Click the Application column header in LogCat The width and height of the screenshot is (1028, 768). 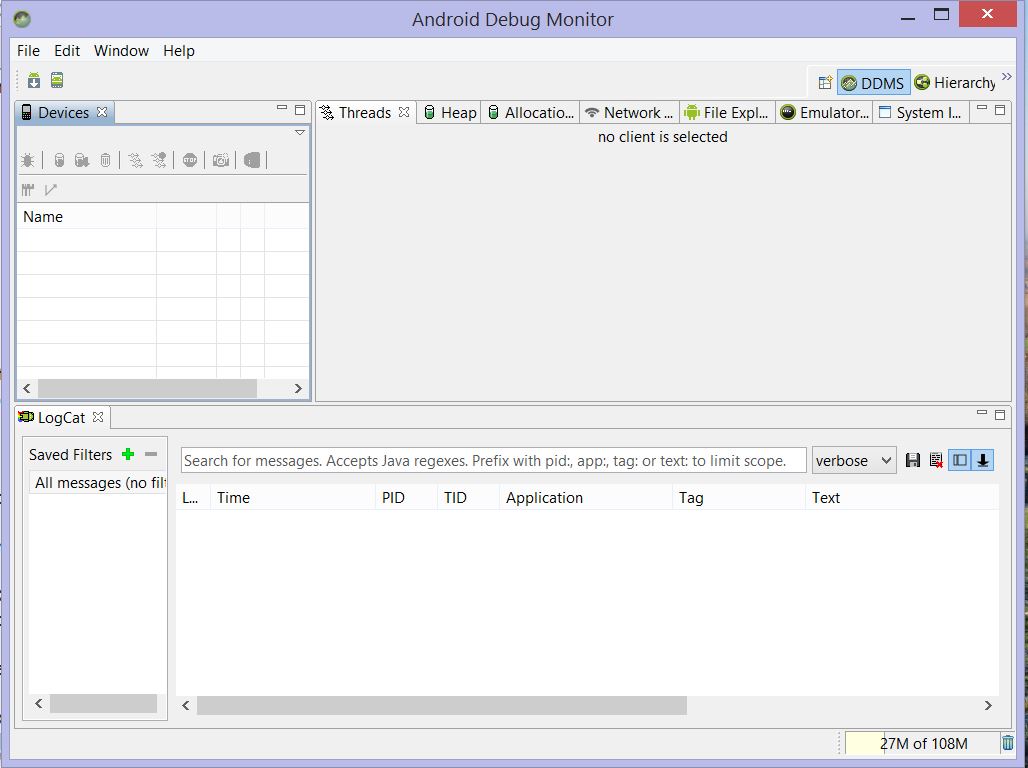(x=544, y=497)
